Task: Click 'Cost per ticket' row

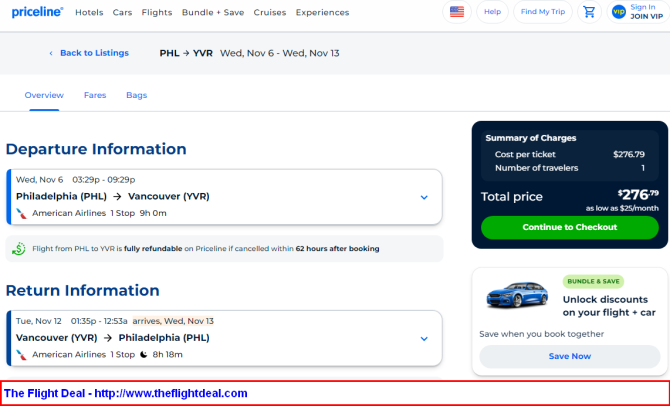Action: 570,154
